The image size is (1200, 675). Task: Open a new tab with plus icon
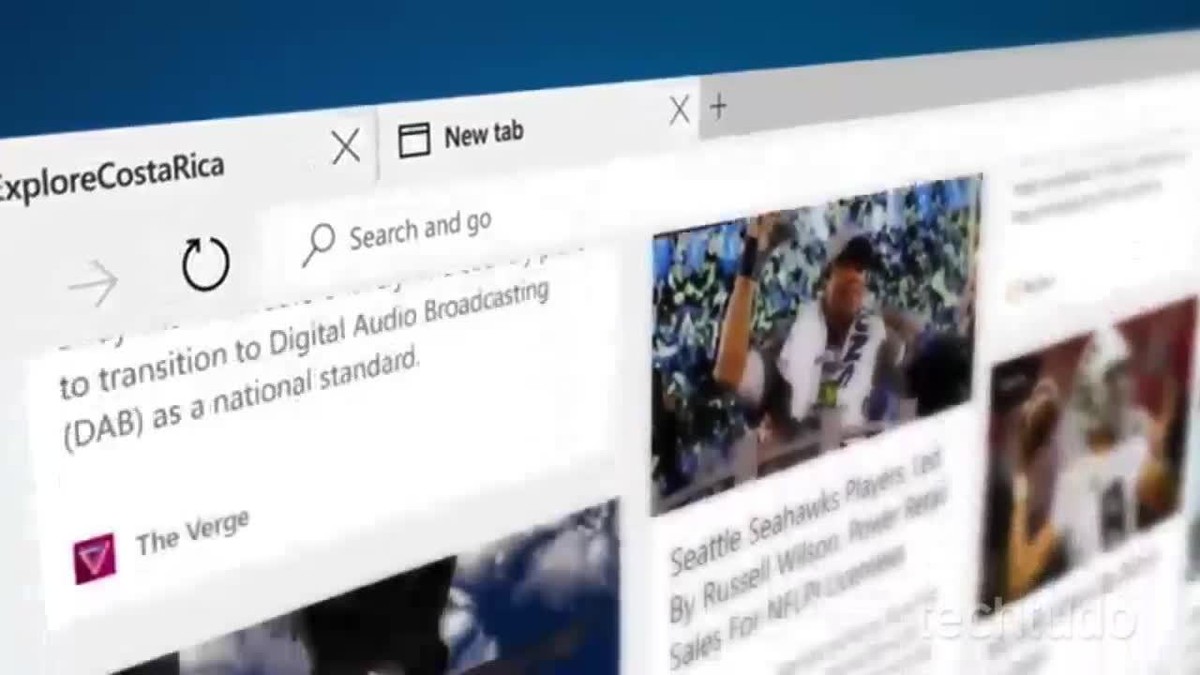(x=718, y=105)
